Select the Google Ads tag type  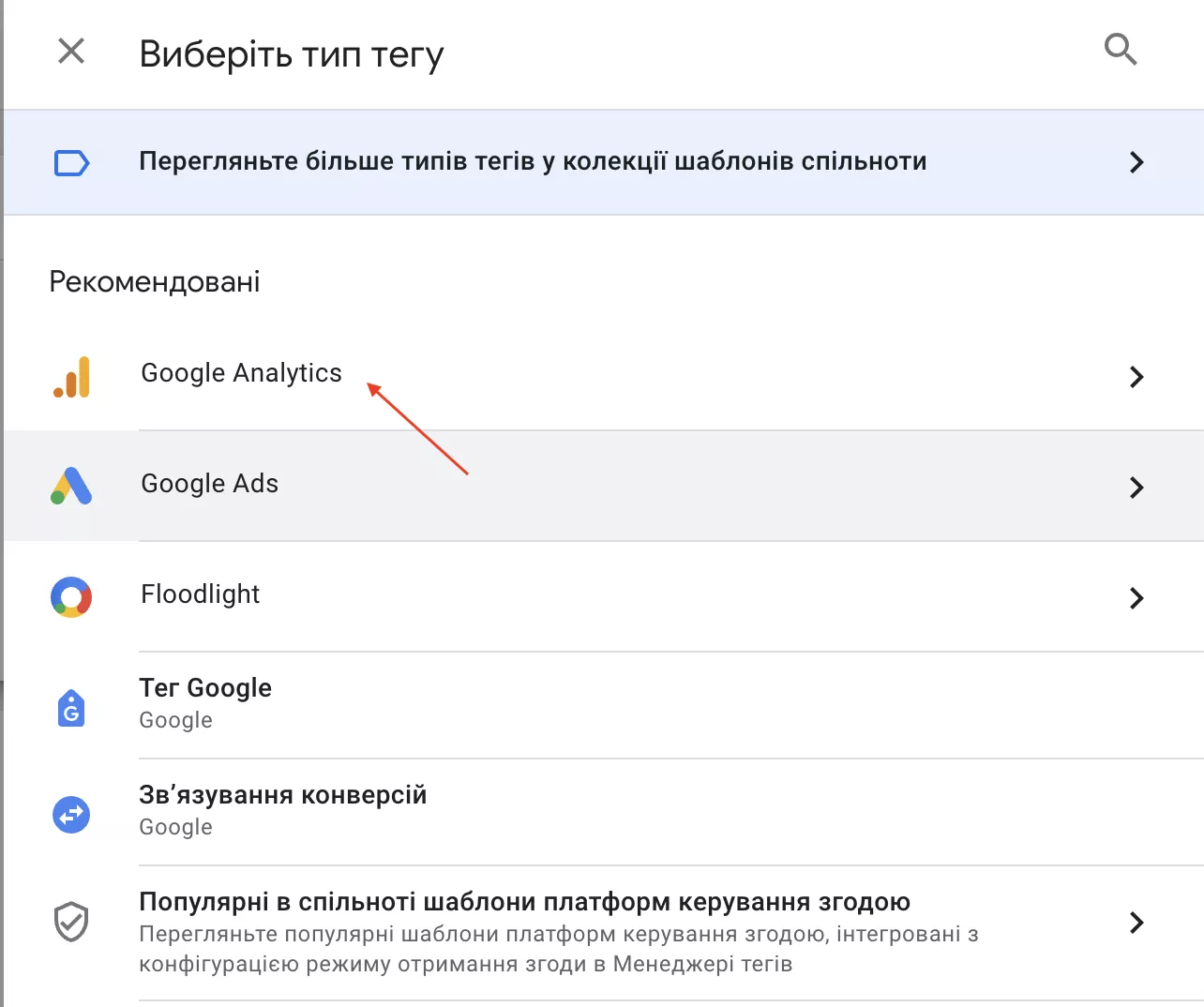[209, 484]
